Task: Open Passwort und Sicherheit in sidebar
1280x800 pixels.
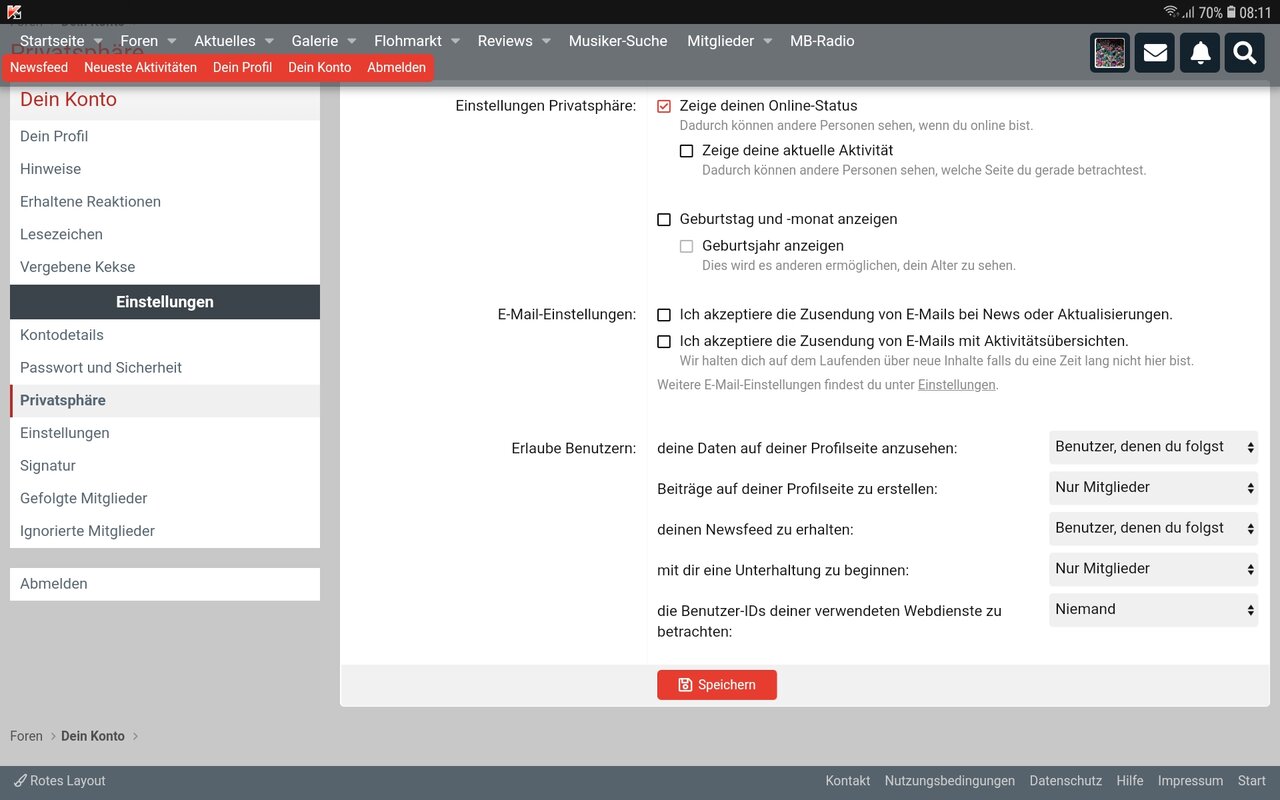Action: (x=165, y=368)
